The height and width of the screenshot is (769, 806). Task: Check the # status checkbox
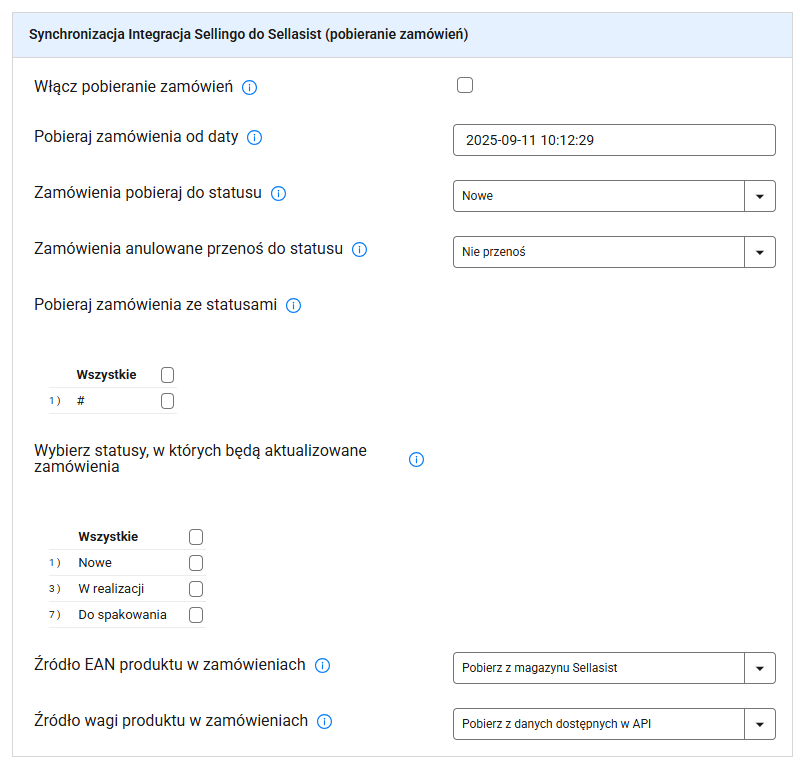point(167,401)
